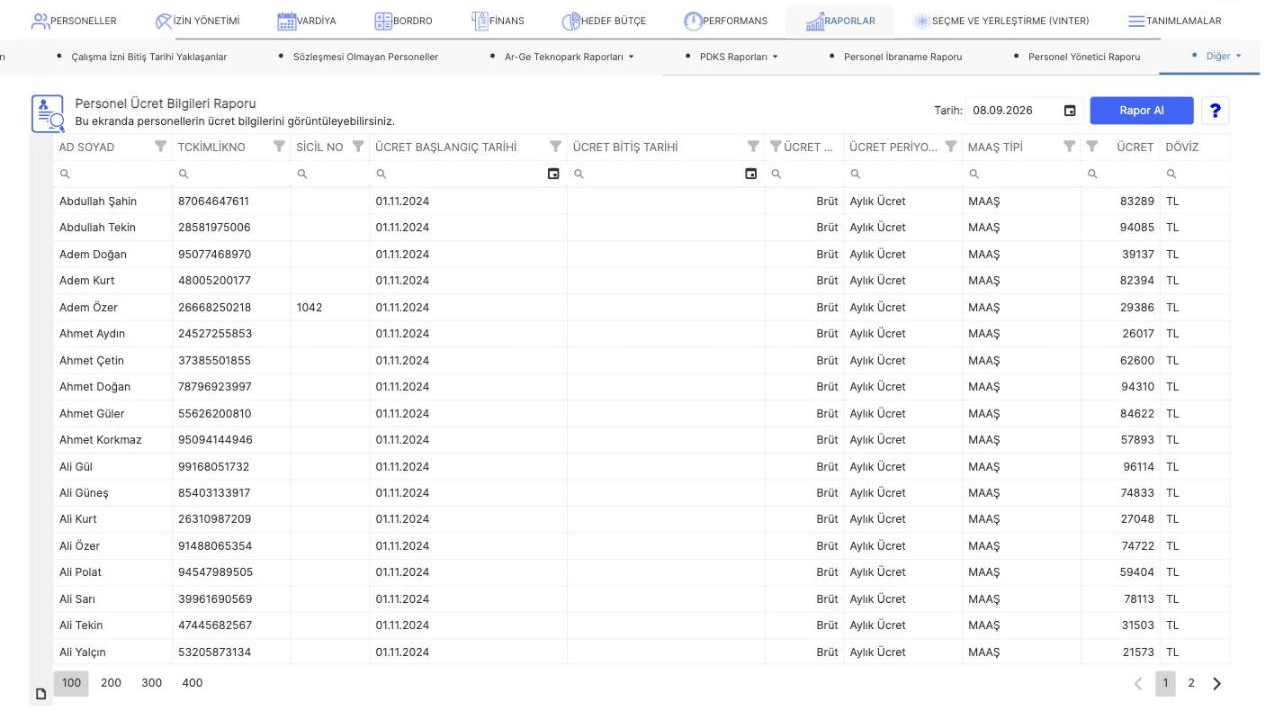Open the ÜCRET PERİYO... column filter icon
The image size is (1271, 716).
click(x=950, y=148)
